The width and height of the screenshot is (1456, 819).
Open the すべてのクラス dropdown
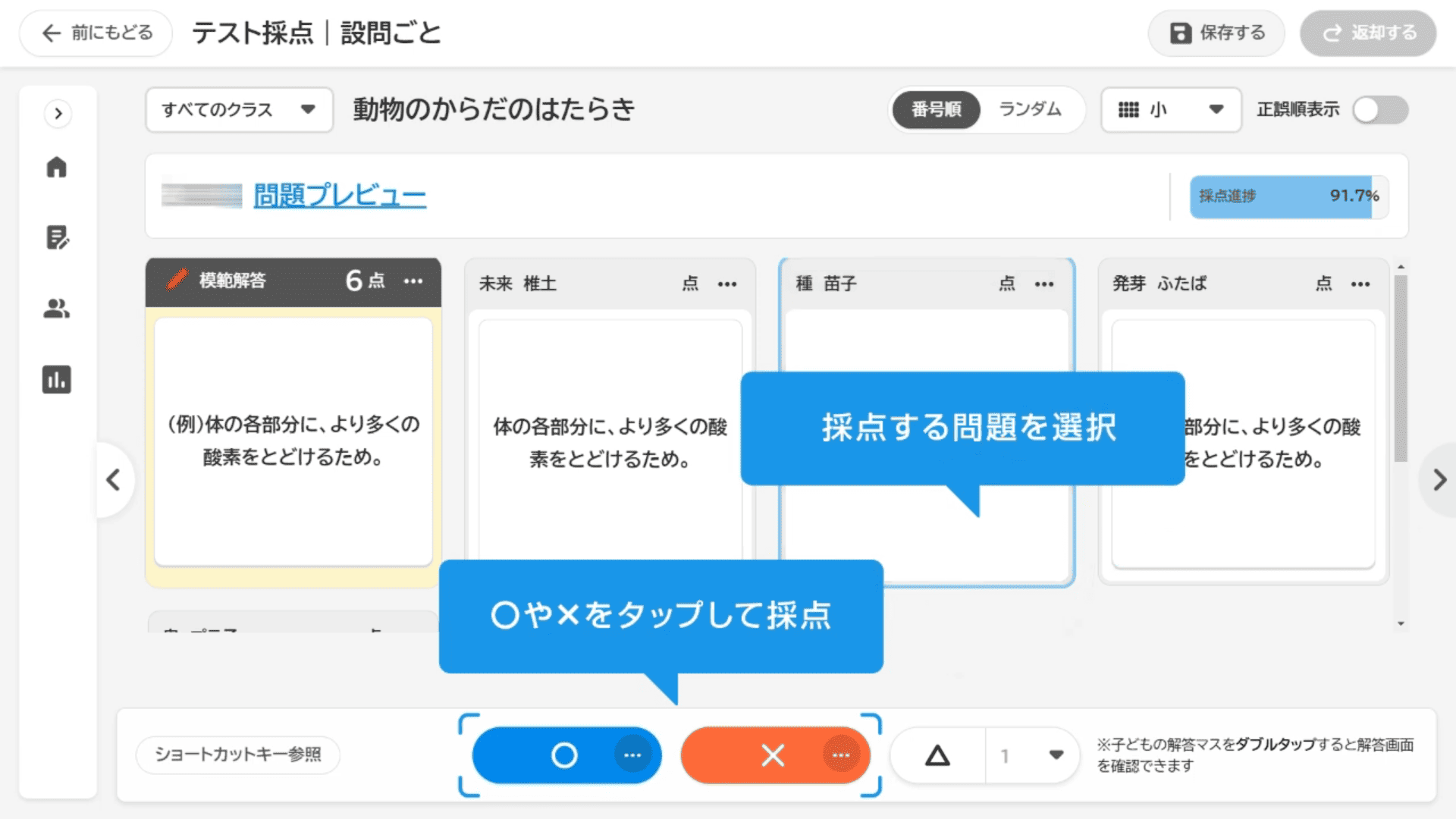pos(239,110)
